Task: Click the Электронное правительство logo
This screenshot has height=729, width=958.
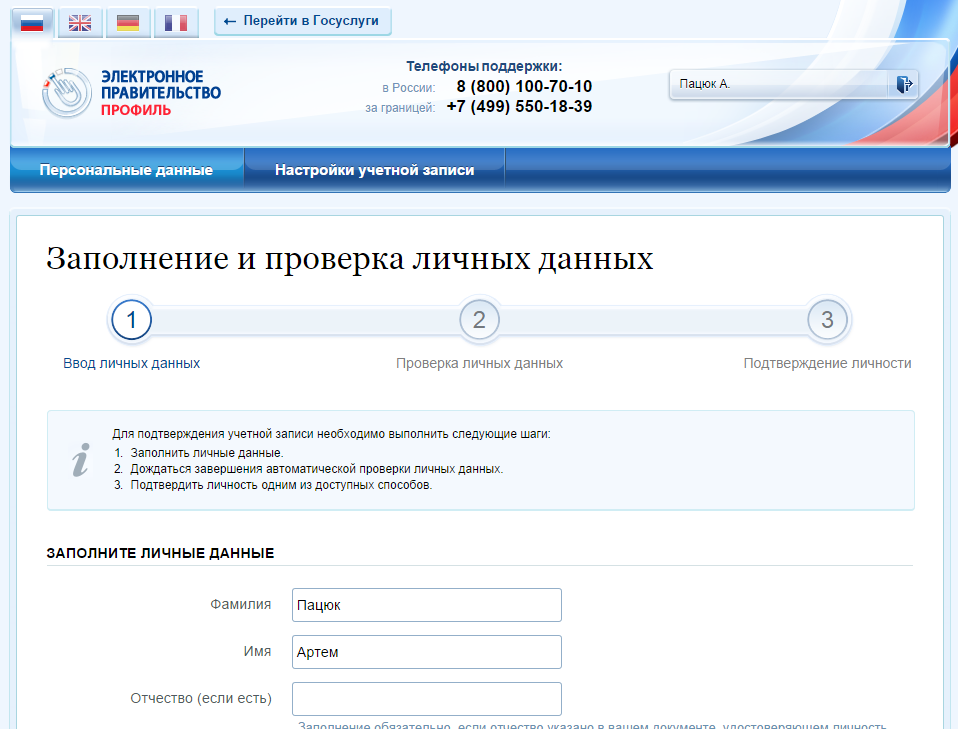Action: pos(132,93)
